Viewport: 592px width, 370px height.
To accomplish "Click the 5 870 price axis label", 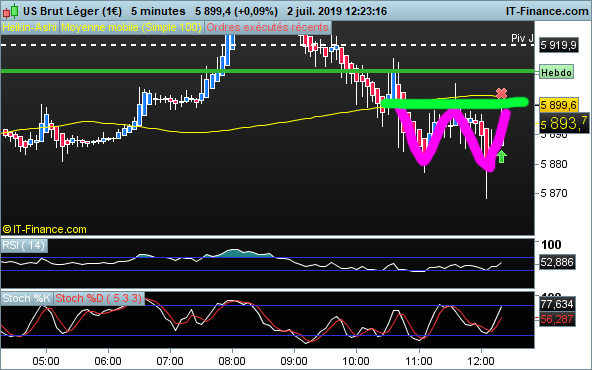I will pos(554,193).
